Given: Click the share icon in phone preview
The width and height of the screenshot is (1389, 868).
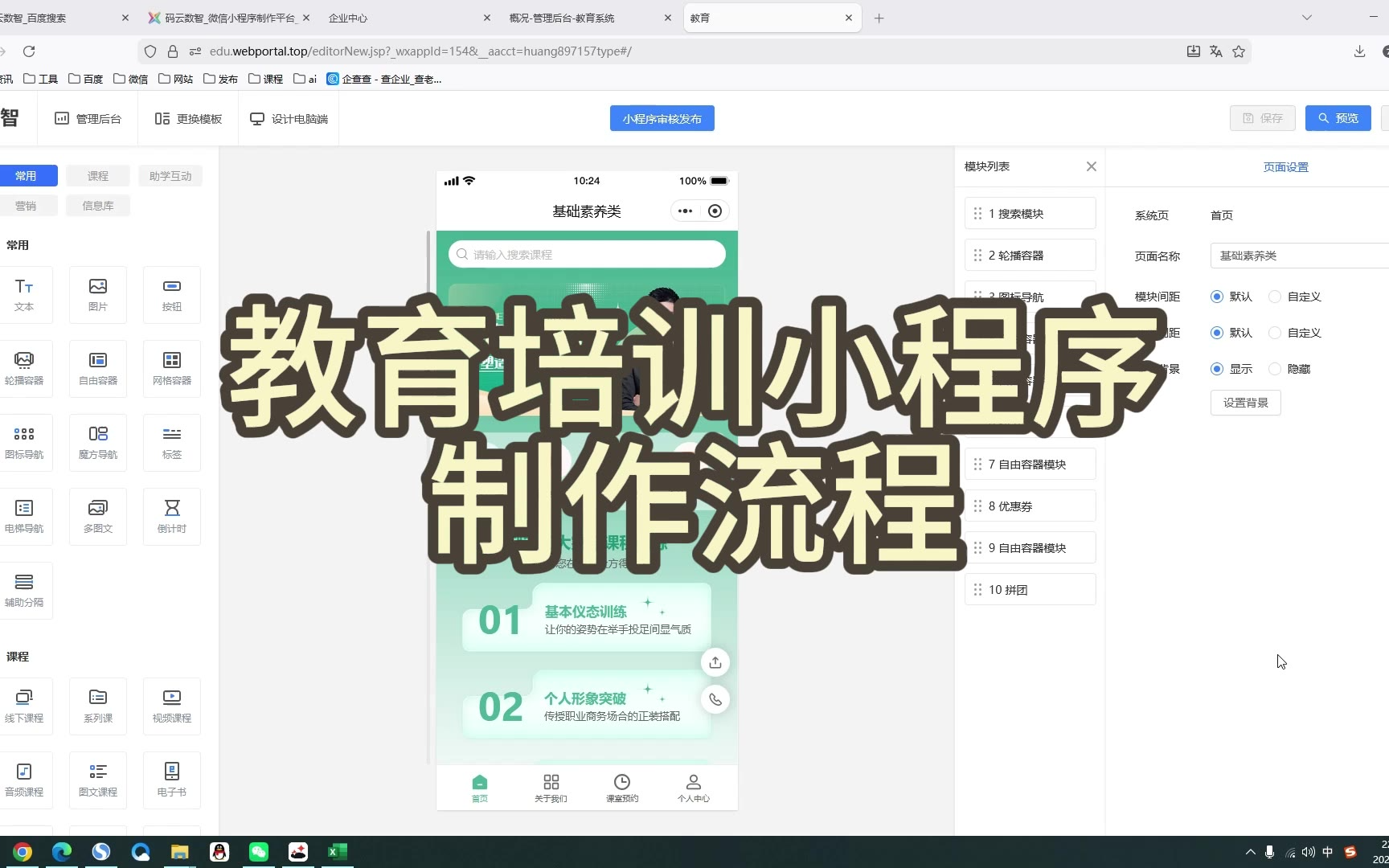Looking at the screenshot, I should click(715, 662).
